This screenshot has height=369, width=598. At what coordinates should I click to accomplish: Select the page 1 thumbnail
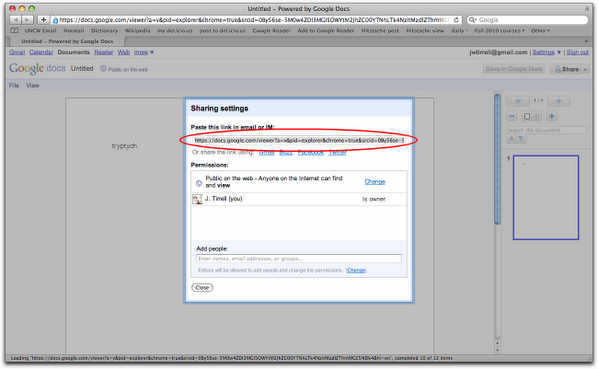546,197
